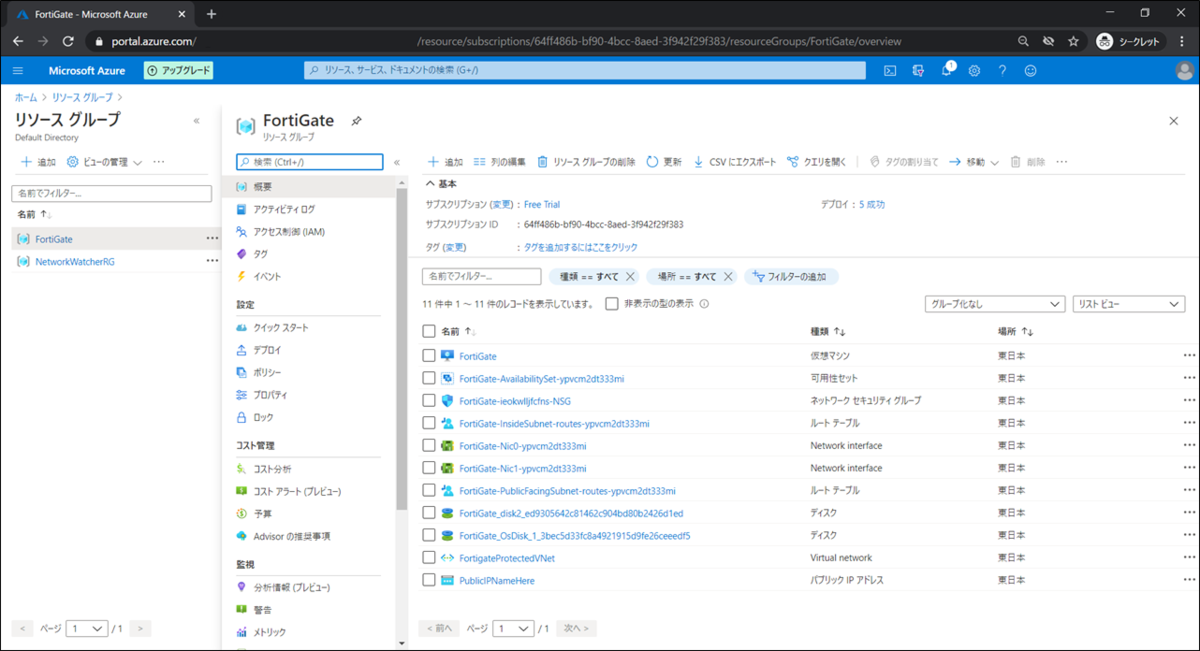Check the FortigateProtectedVNet row
This screenshot has width=1200, height=651.
(x=429, y=558)
